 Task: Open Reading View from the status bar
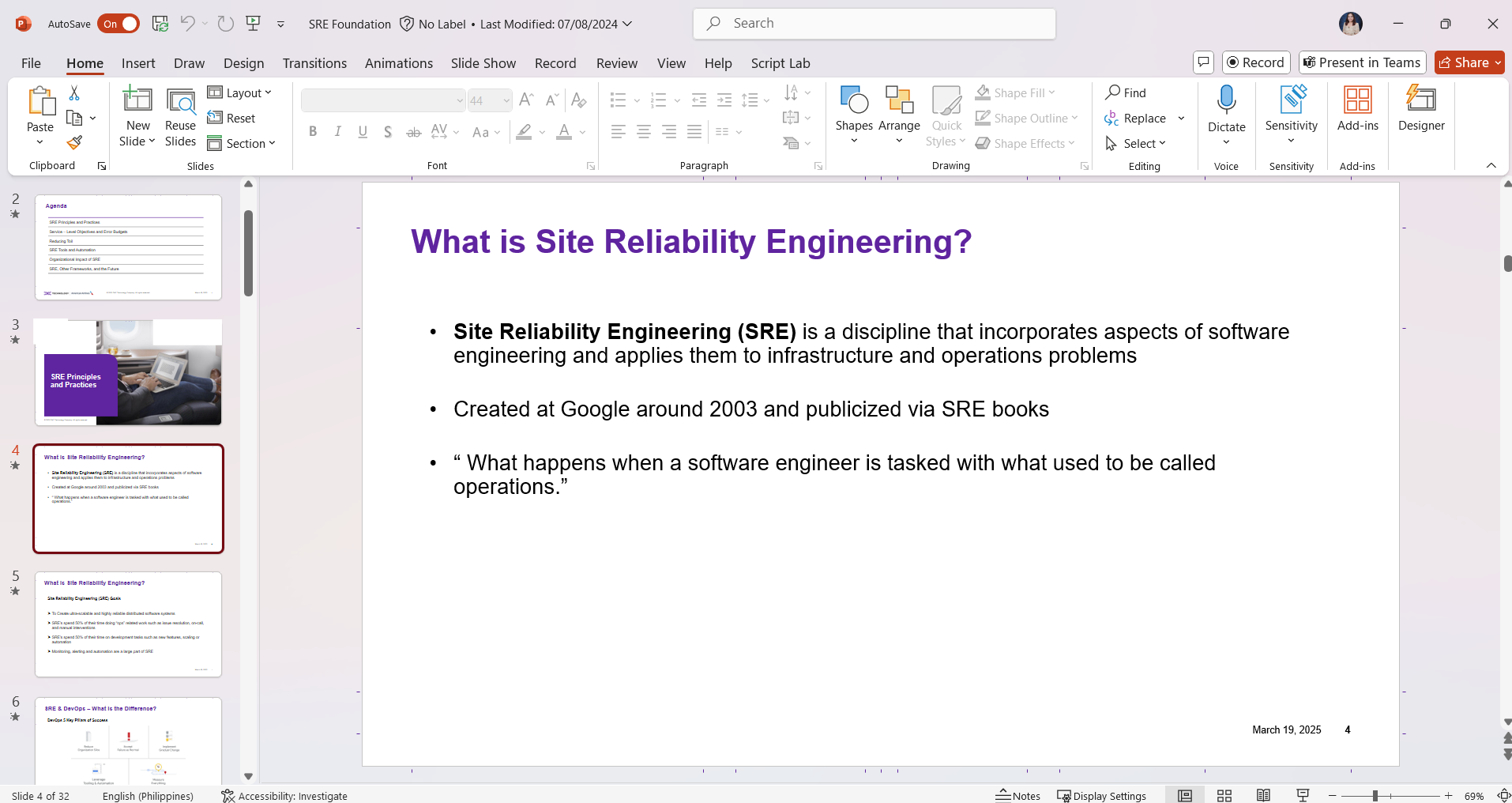point(1263,796)
